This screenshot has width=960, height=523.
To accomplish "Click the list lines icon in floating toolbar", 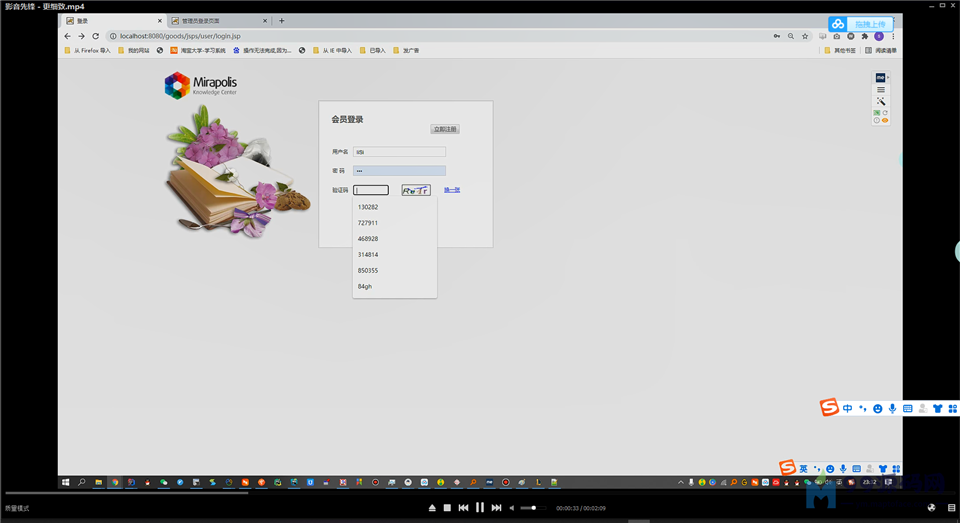I will pos(880,90).
